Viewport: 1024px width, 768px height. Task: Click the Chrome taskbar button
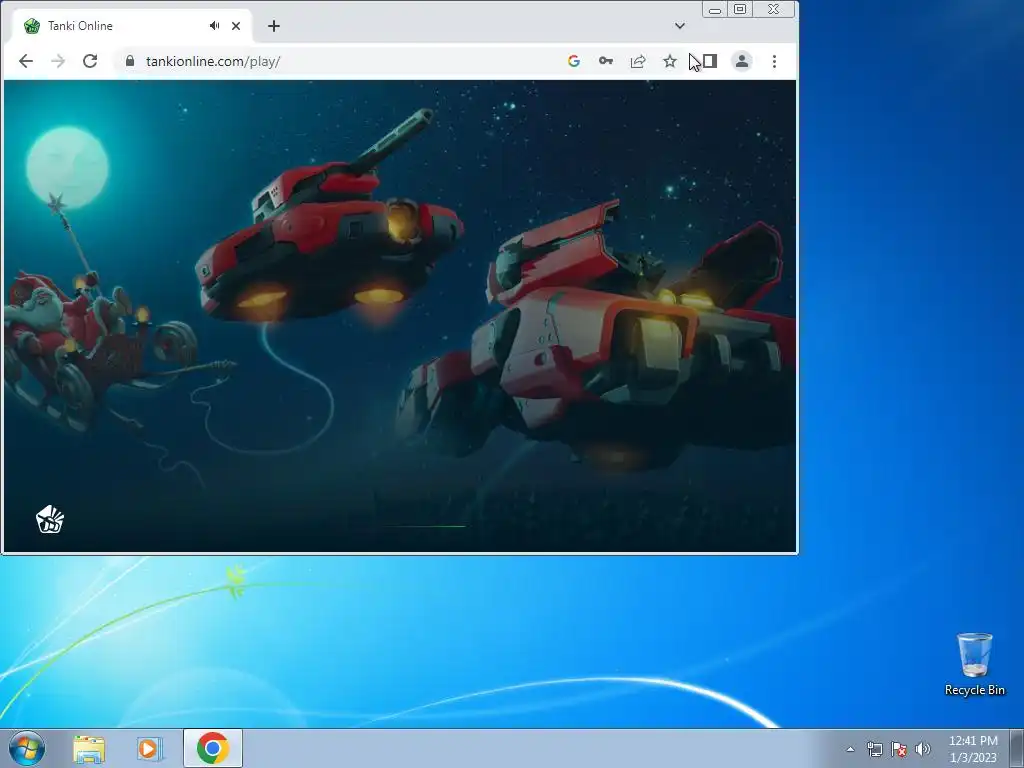[213, 748]
